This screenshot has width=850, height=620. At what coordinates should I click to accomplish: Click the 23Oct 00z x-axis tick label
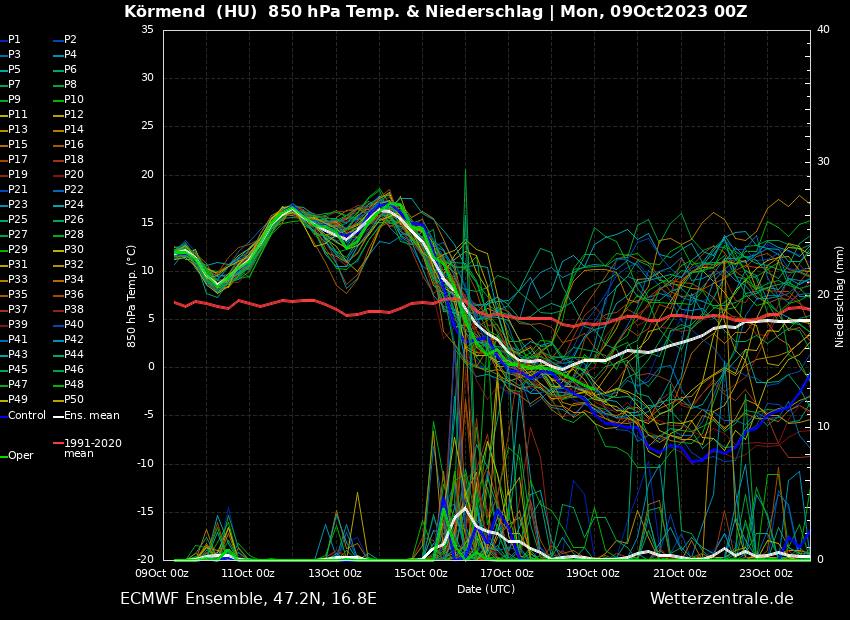pos(766,573)
